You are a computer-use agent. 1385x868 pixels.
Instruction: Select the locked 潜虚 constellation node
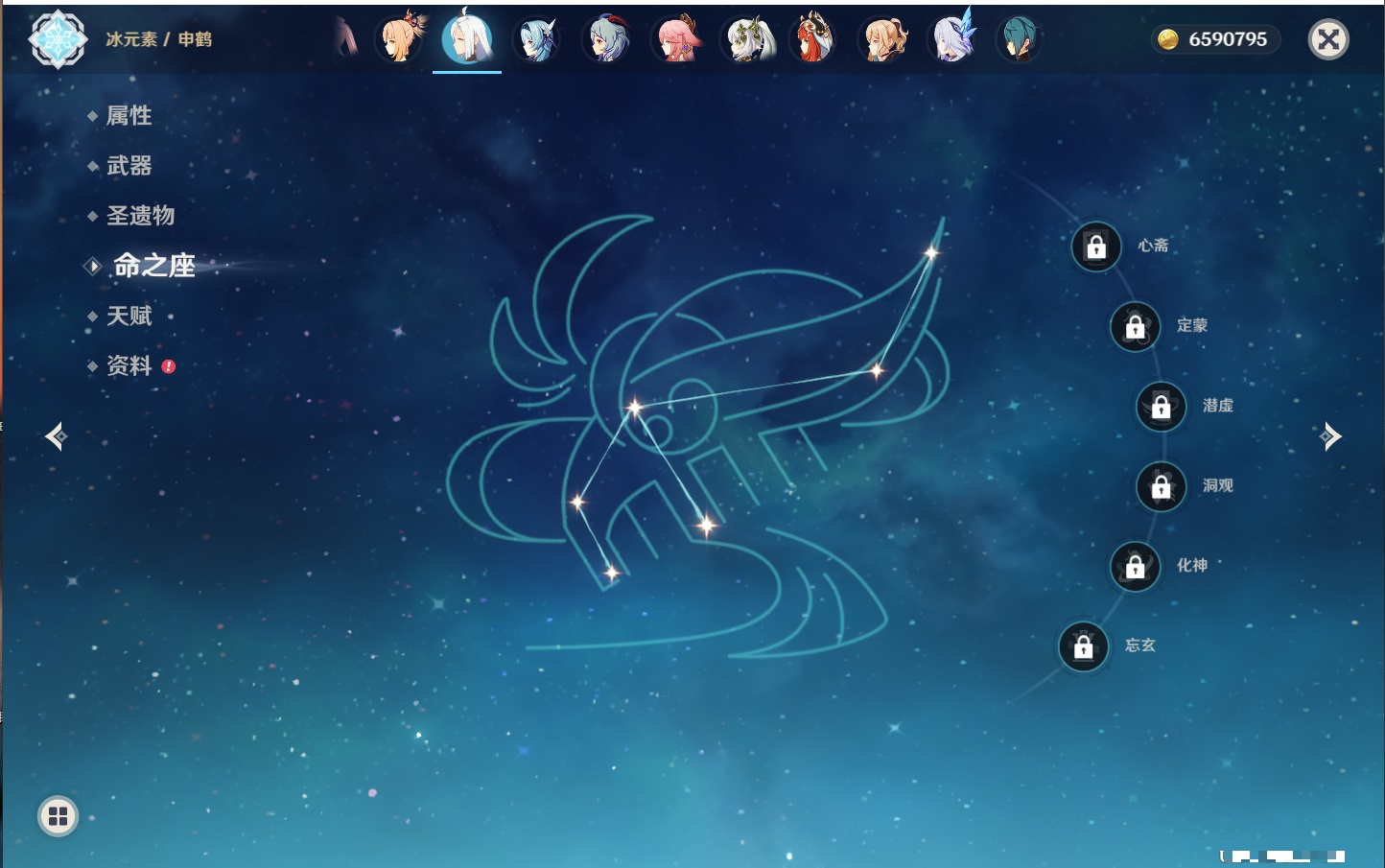1161,407
